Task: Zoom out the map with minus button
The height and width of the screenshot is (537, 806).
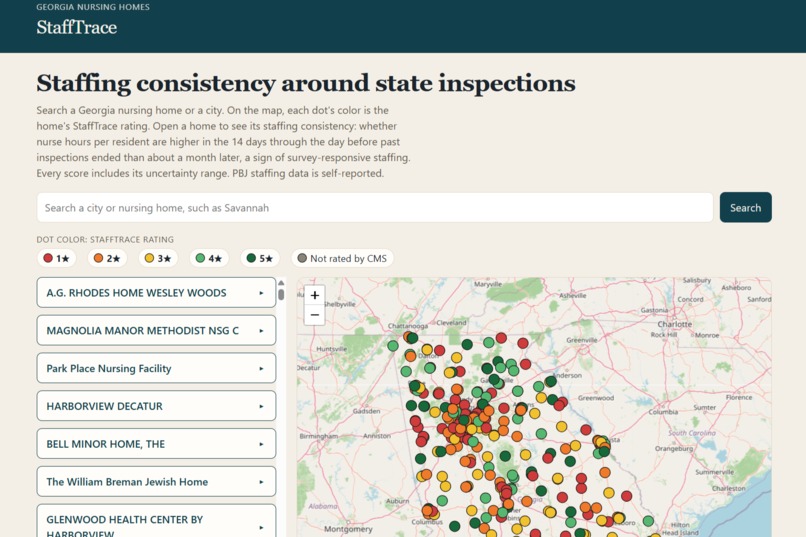Action: [315, 315]
